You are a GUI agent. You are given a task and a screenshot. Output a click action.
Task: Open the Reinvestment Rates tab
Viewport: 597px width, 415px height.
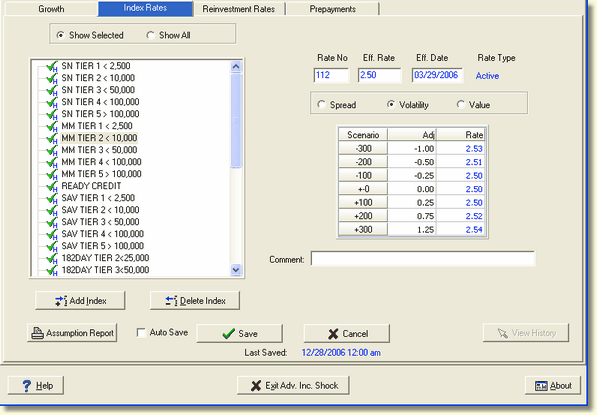[x=239, y=9]
